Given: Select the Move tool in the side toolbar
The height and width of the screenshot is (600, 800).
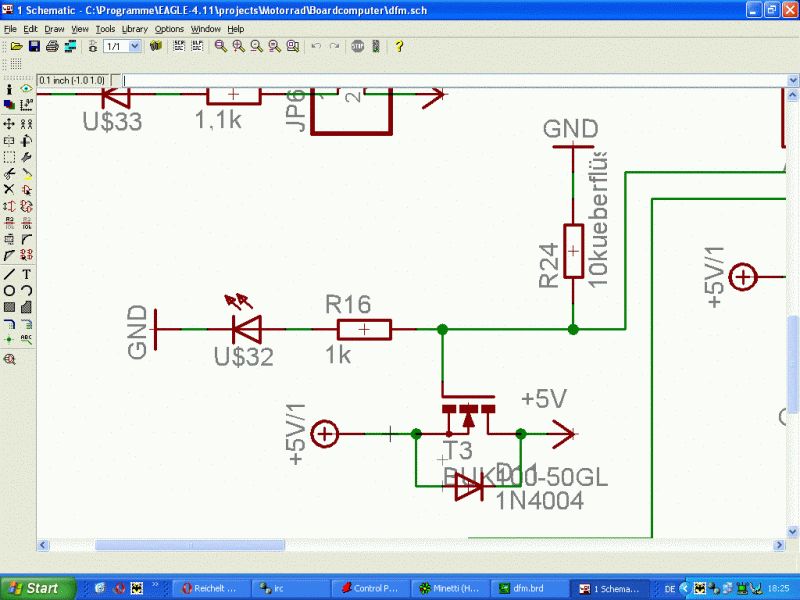Looking at the screenshot, I should point(9,124).
